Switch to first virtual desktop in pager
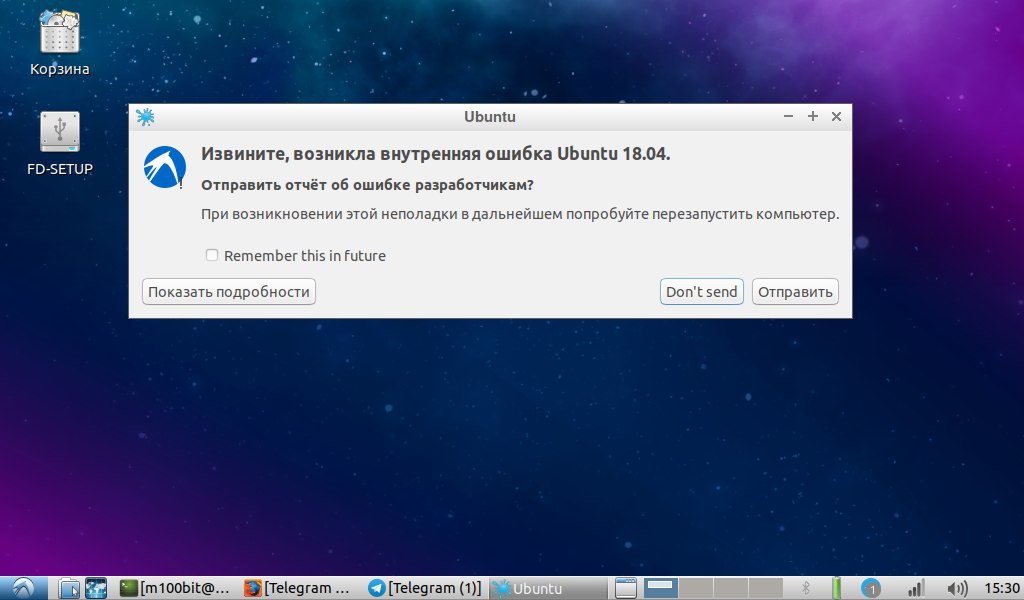This screenshot has width=1024, height=600. (660, 588)
